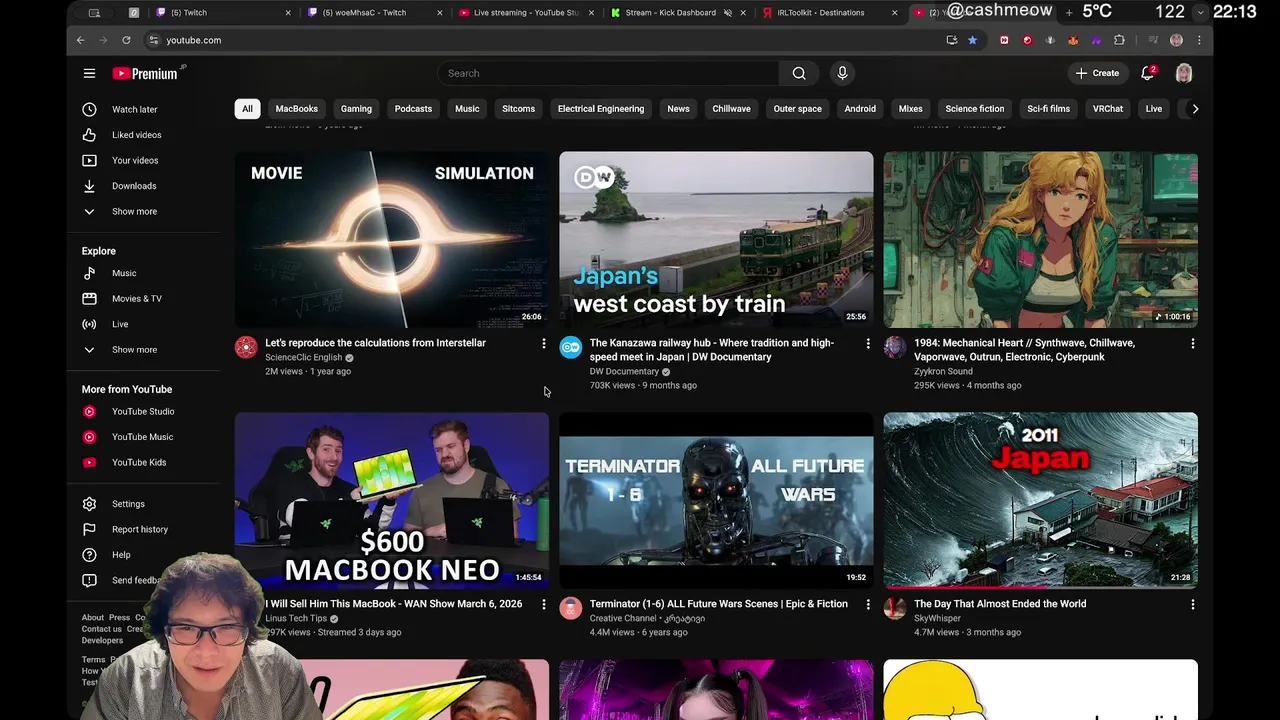Open options menu for Kanazawa railway video

pyautogui.click(x=868, y=344)
